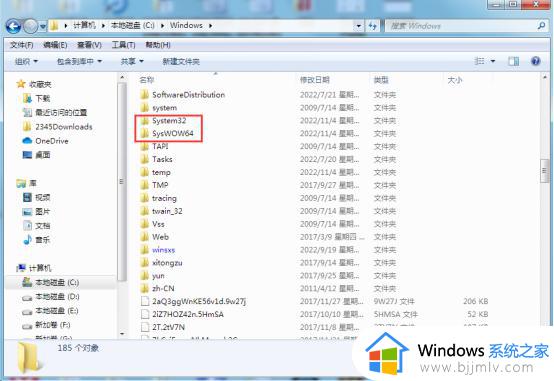The width and height of the screenshot is (554, 381).
Task: Select the TAPI folder
Action: (154, 146)
